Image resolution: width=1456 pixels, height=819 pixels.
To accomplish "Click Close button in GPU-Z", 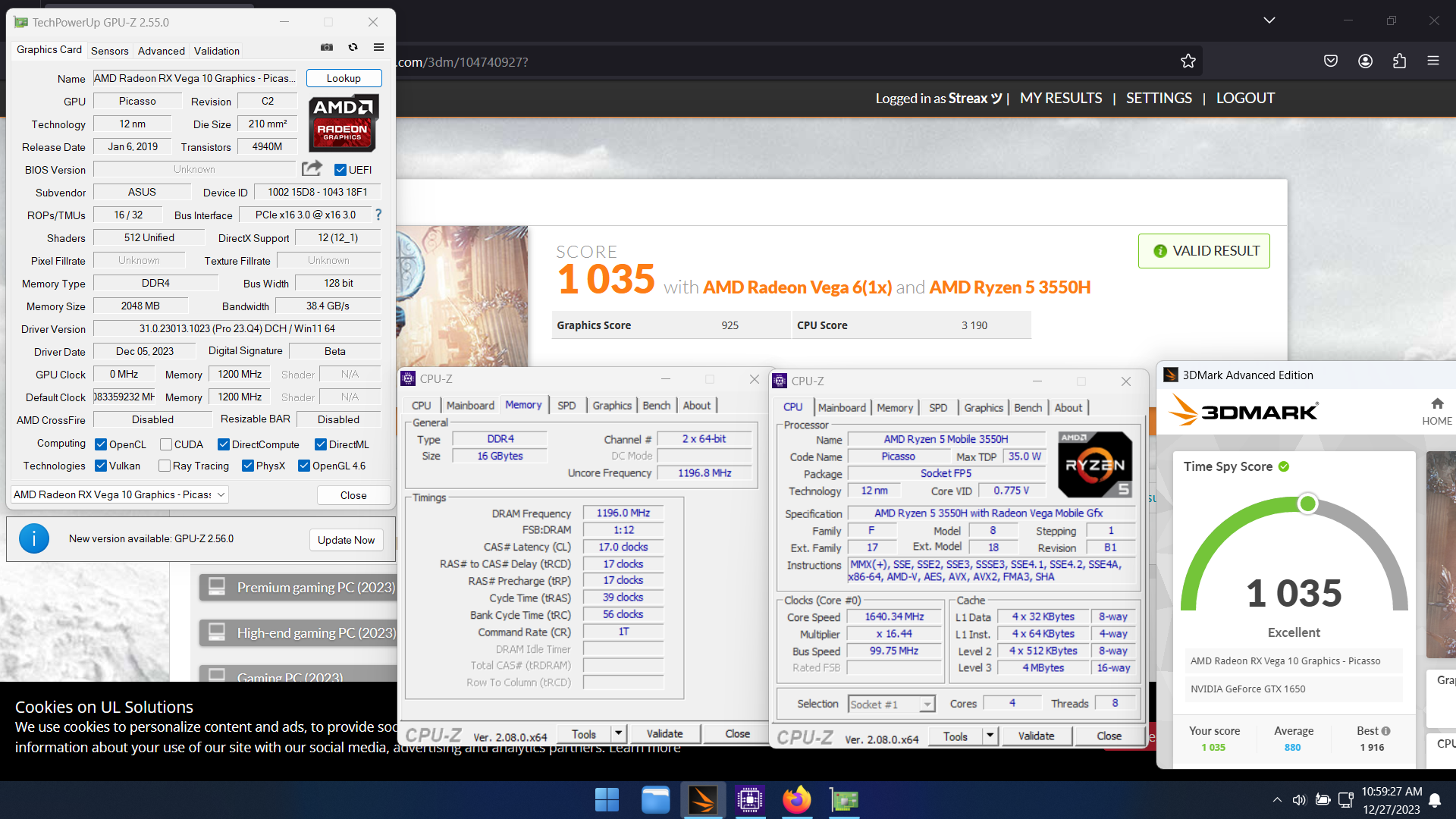I will pos(353,495).
